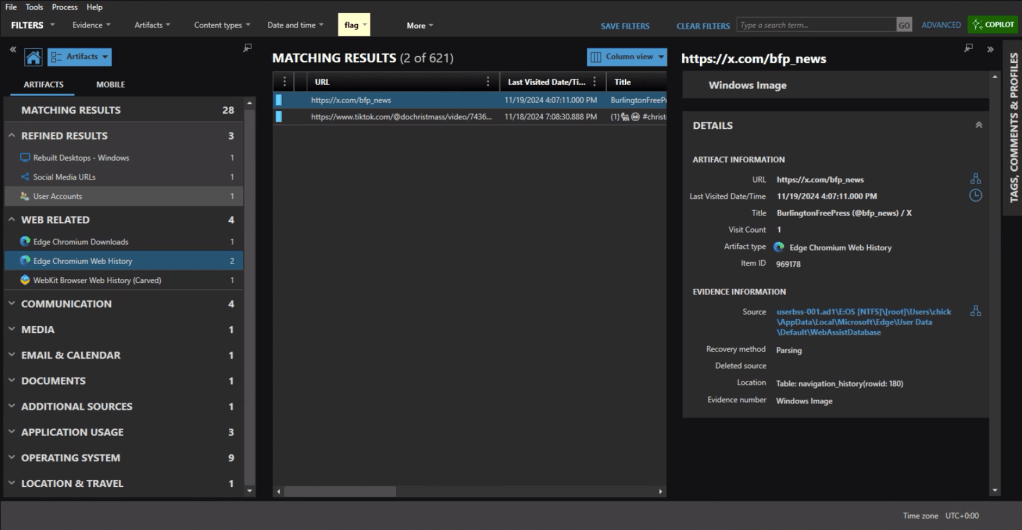Viewport: 1022px width, 530px height.
Task: Collapse the left pane with the double-chevron
Action: point(13,49)
